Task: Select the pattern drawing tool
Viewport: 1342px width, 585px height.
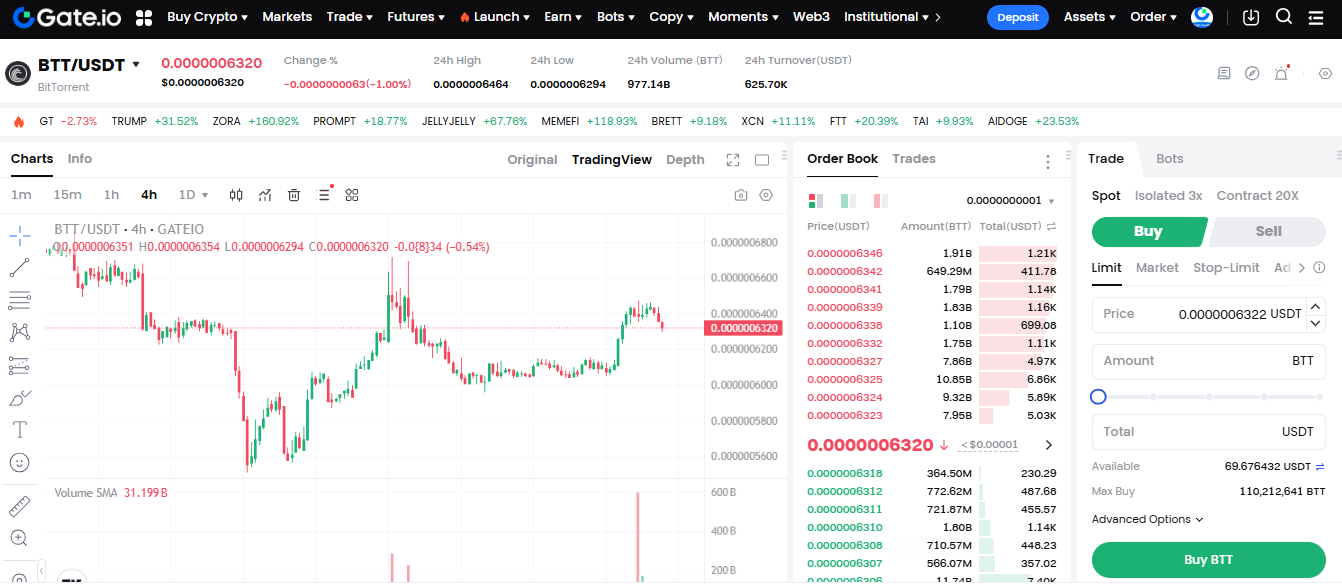Action: pos(19,332)
